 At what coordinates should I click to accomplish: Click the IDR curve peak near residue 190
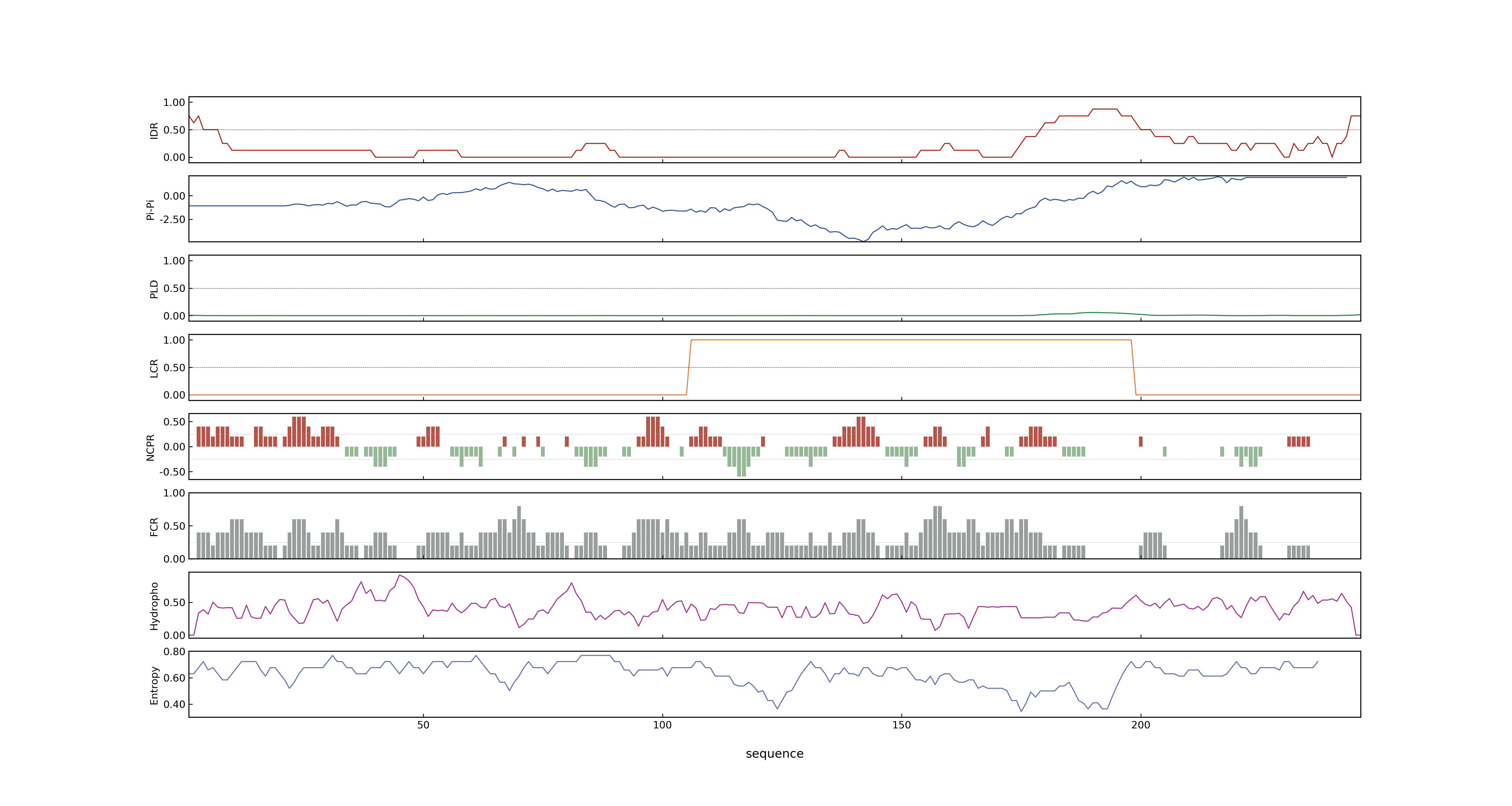pos(1105,109)
